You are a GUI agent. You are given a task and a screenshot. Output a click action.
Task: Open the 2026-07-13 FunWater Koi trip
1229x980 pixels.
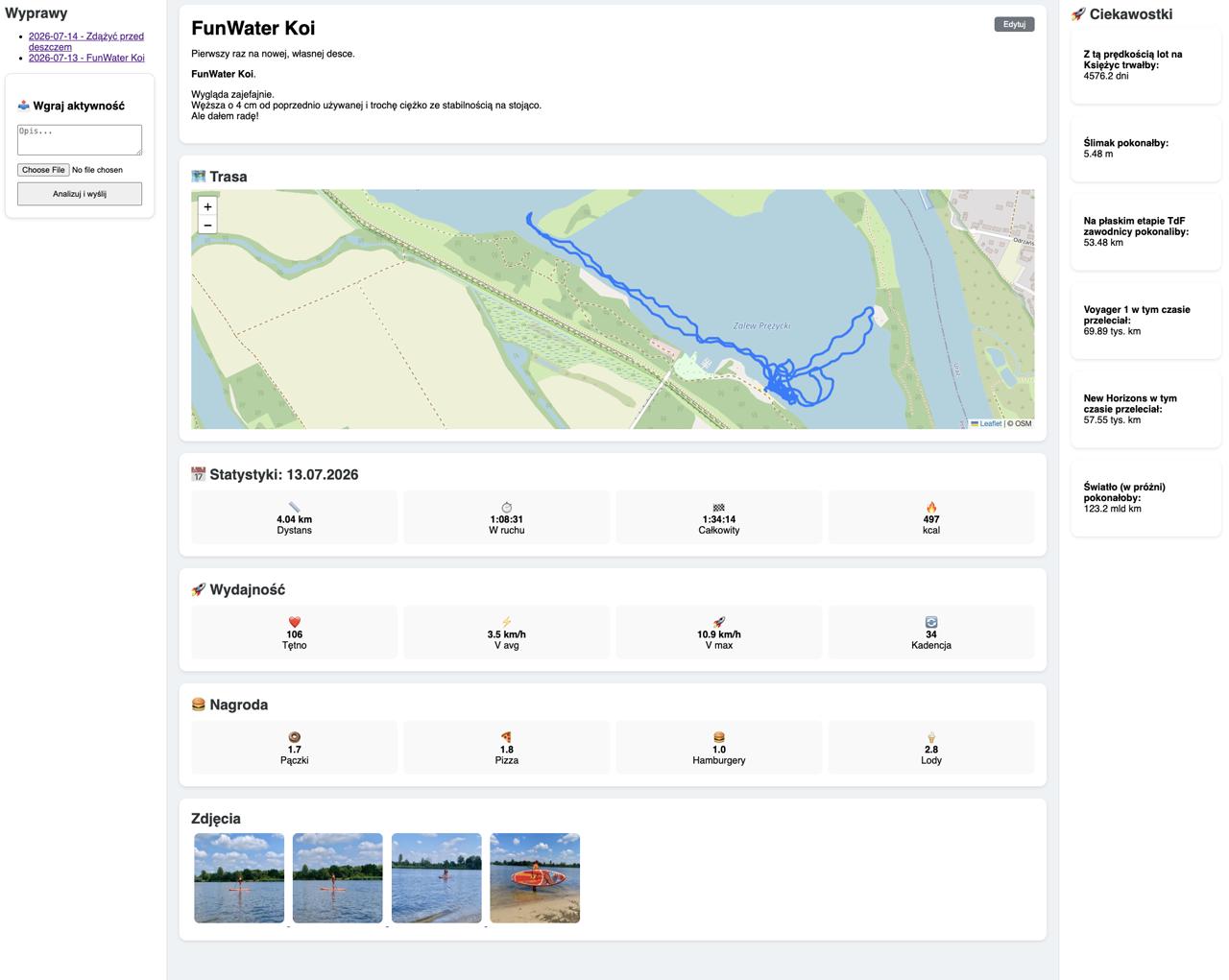(x=86, y=58)
